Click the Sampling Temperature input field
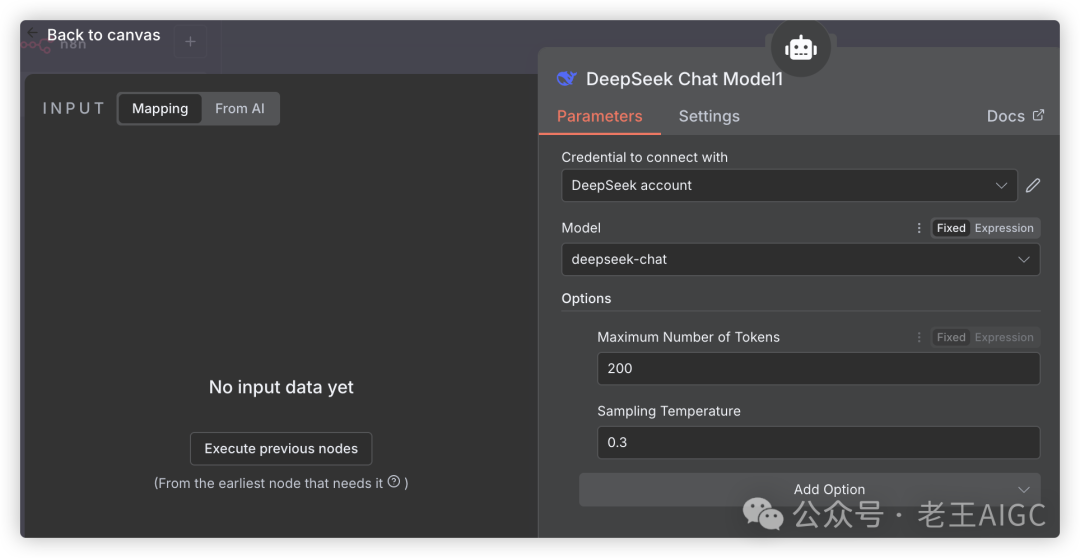The height and width of the screenshot is (558, 1080). (818, 442)
